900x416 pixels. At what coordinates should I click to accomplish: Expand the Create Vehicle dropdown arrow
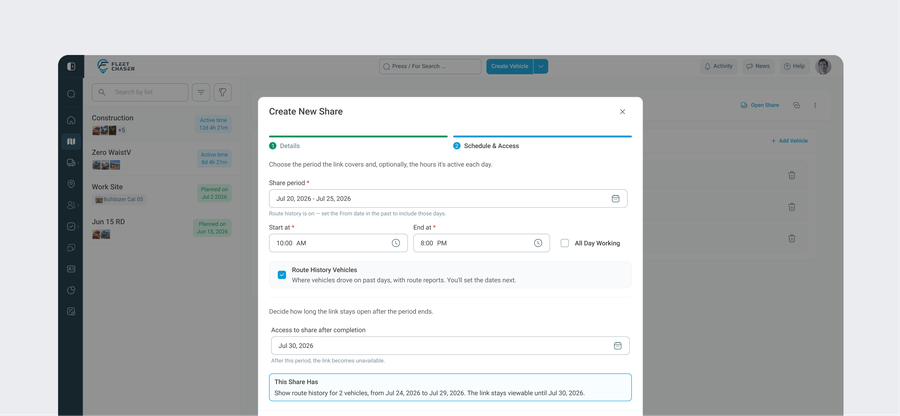tap(541, 67)
